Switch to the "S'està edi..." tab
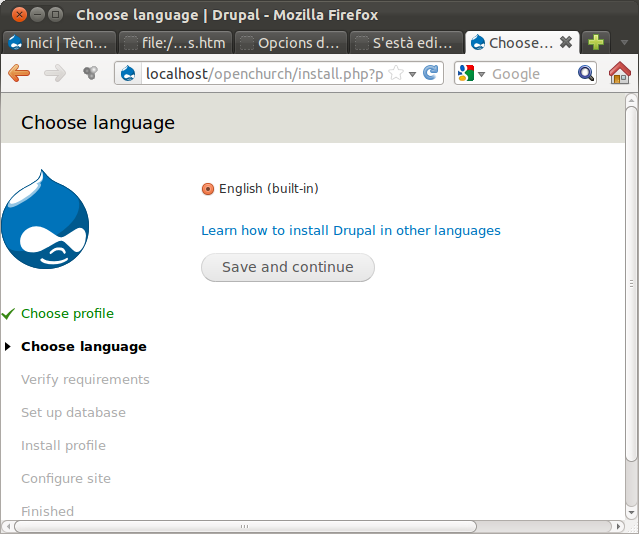Viewport: 639px width, 534px height. coord(407,43)
